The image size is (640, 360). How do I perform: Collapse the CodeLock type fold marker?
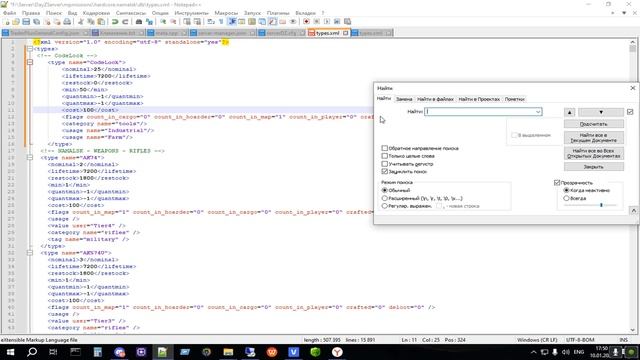[30, 62]
